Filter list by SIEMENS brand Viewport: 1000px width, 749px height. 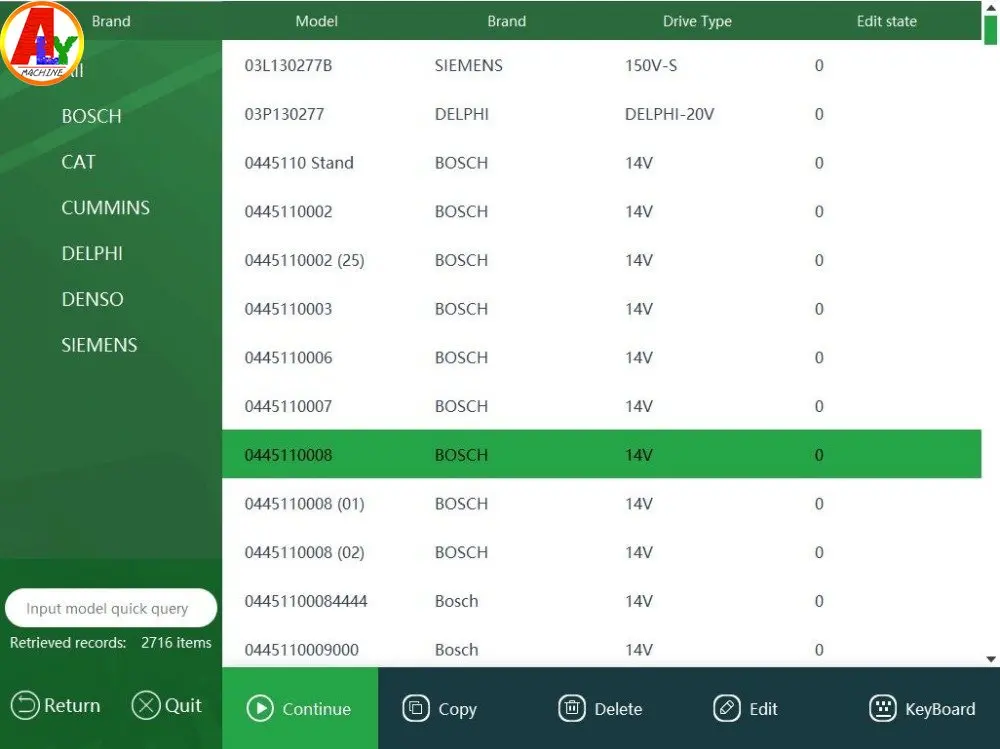pyautogui.click(x=99, y=345)
